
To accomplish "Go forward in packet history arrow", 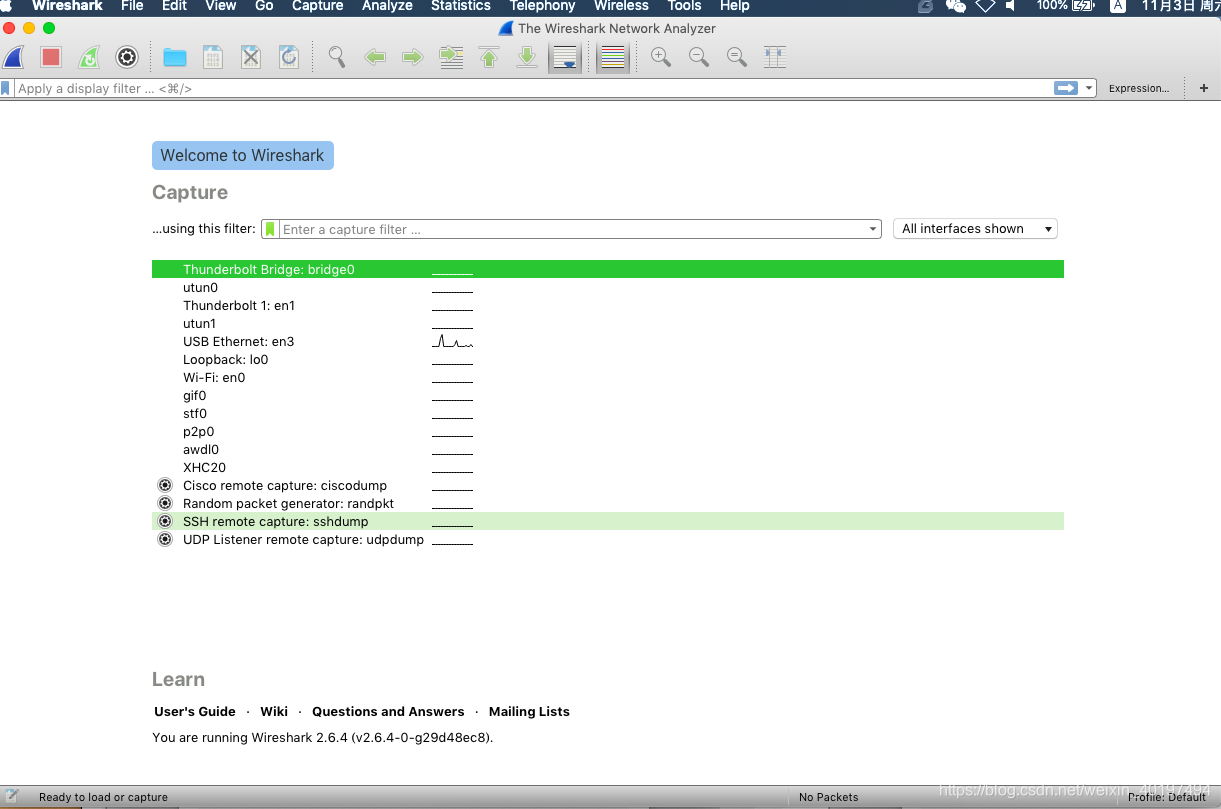I will click(x=413, y=57).
